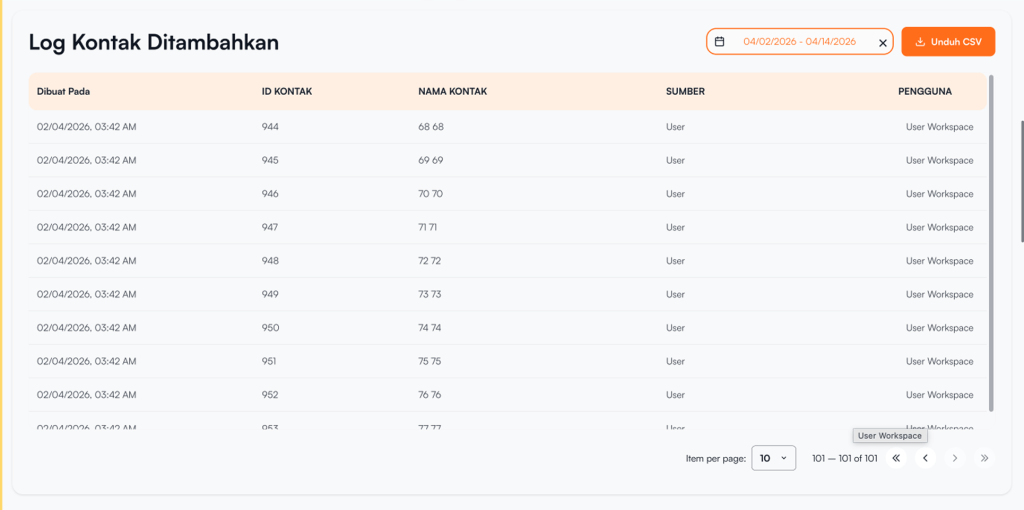The width and height of the screenshot is (1024, 510).
Task: Go to the first page of results
Action: click(896, 458)
